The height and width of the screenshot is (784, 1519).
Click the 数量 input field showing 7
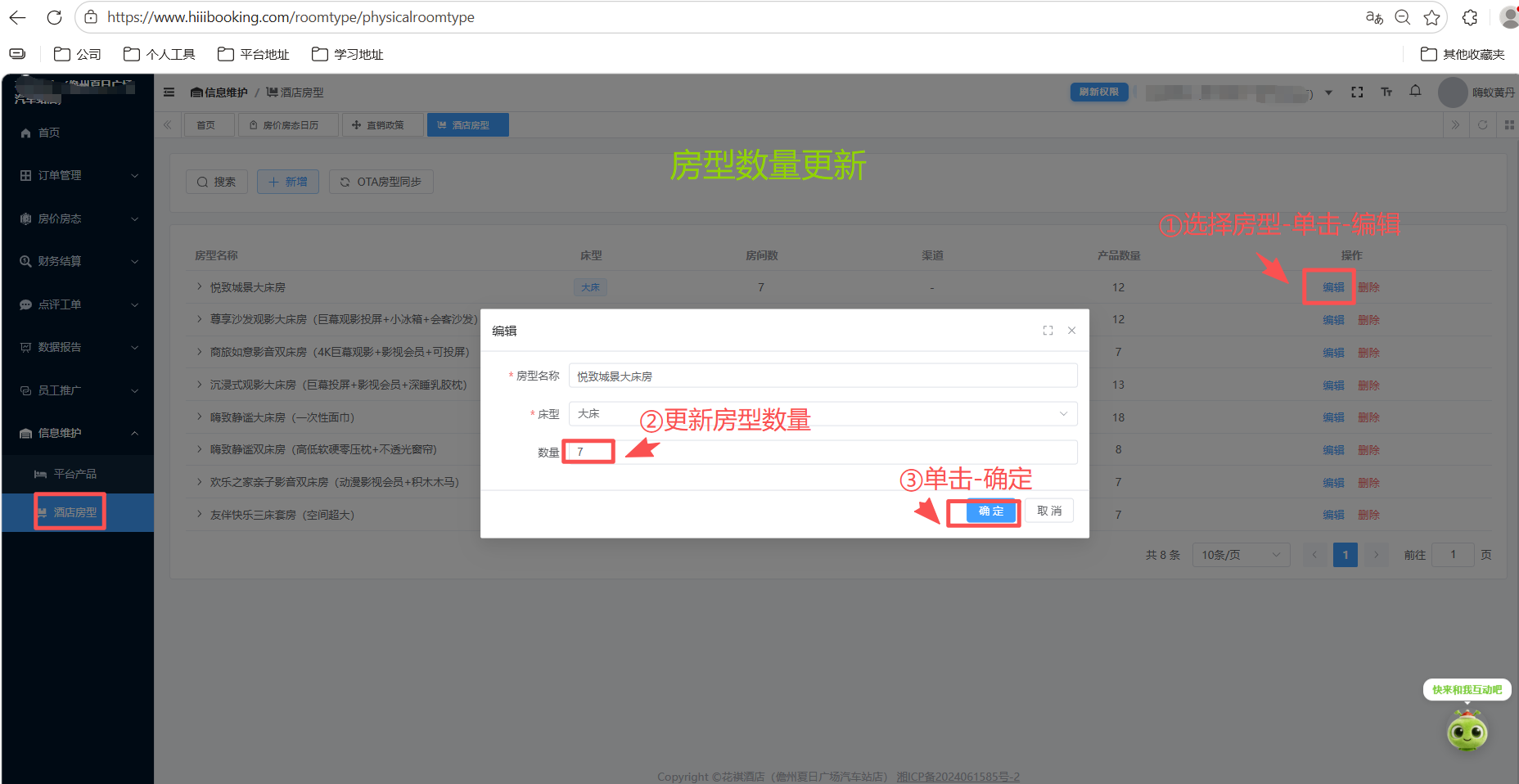(588, 451)
